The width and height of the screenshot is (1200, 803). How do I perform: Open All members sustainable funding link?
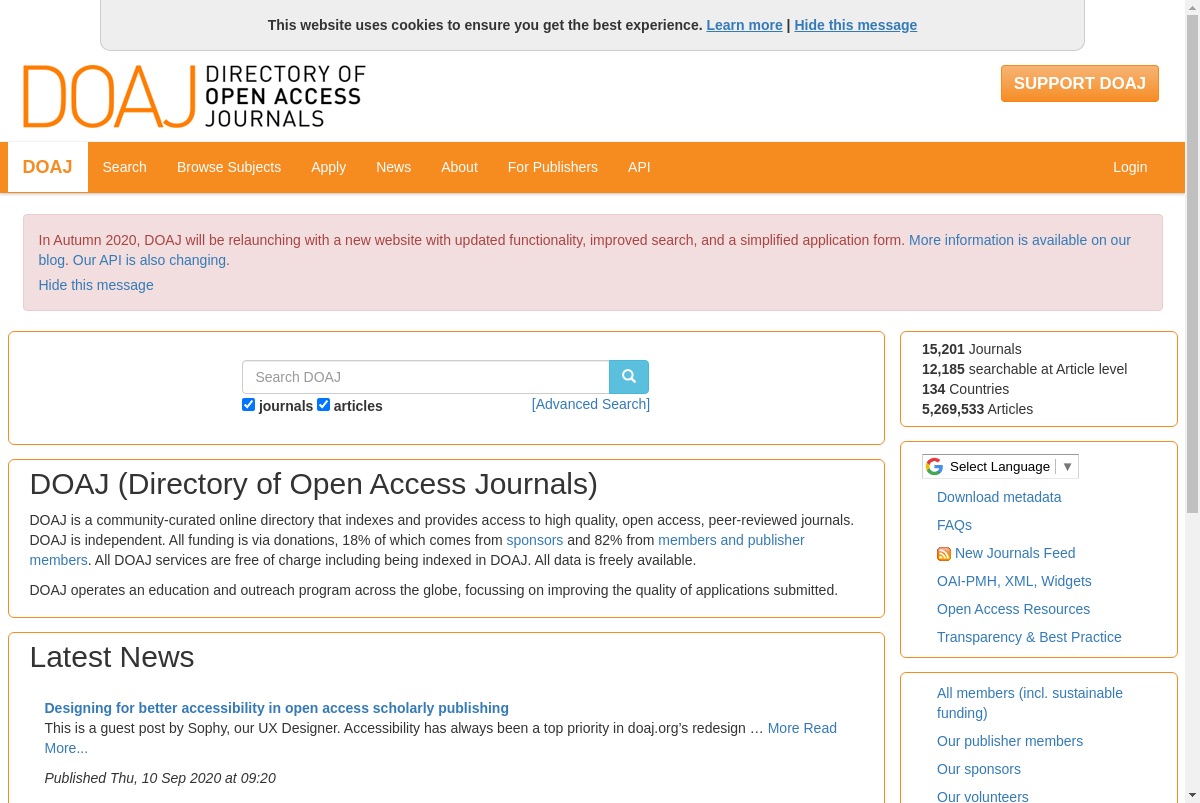tap(1030, 703)
